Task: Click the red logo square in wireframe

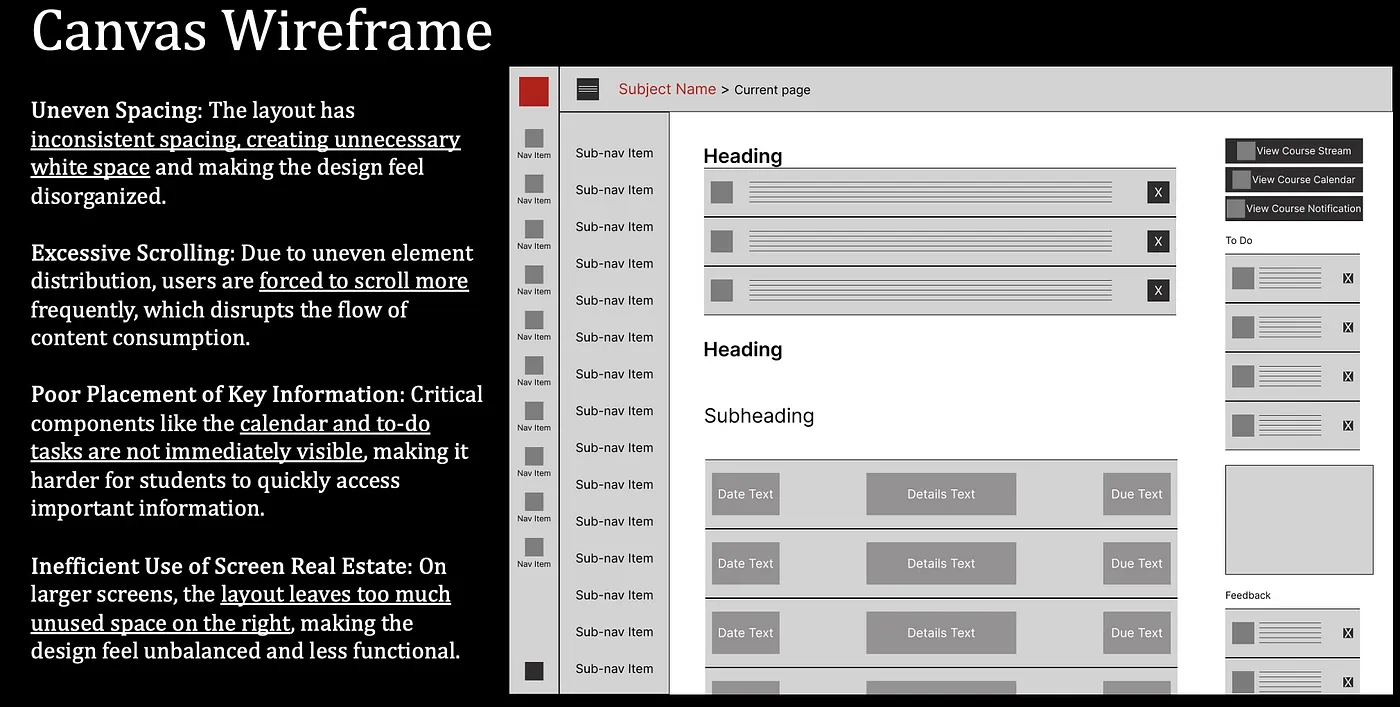Action: pos(534,92)
